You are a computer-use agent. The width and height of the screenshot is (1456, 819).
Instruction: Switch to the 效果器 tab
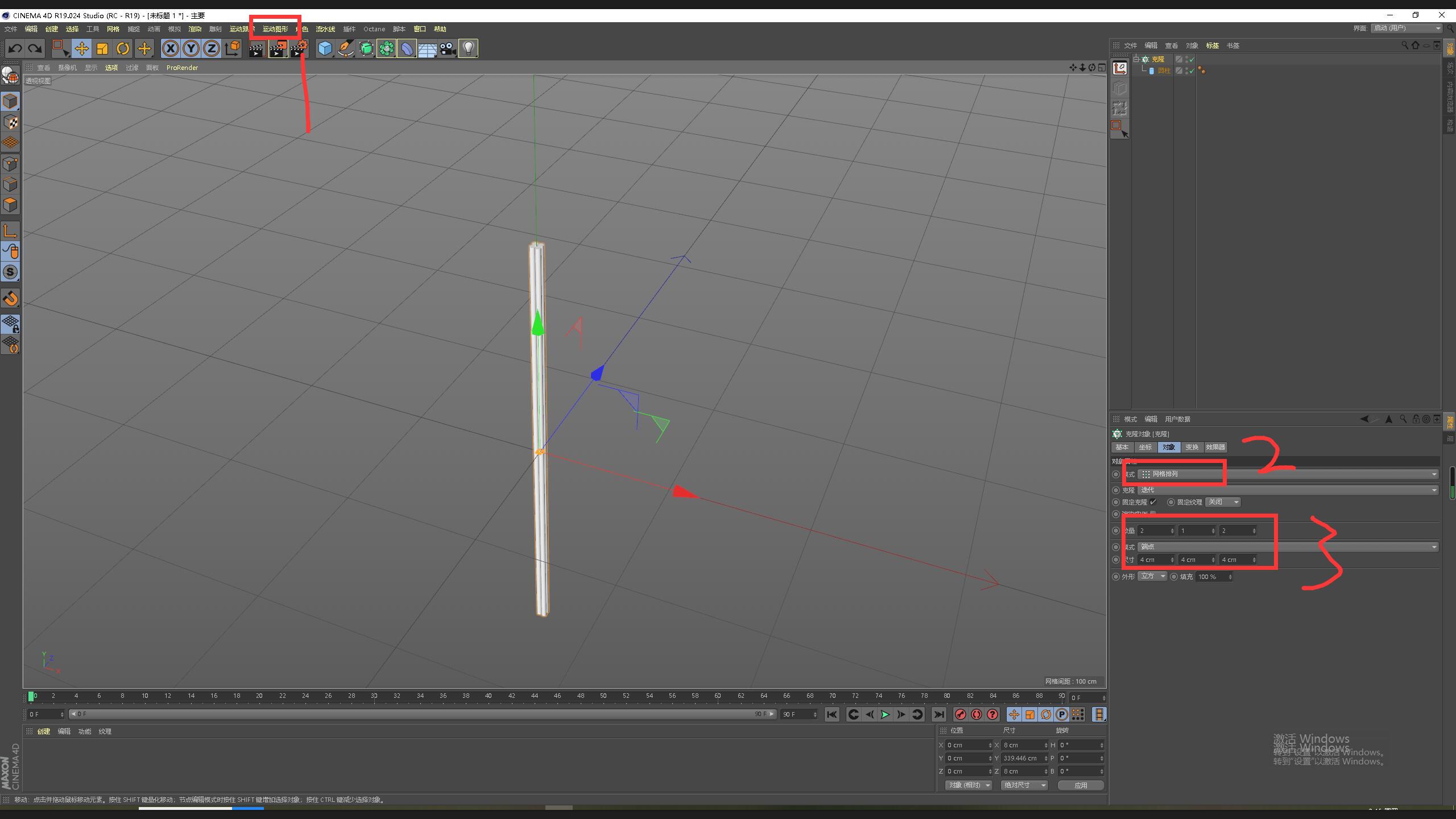[x=1215, y=447]
